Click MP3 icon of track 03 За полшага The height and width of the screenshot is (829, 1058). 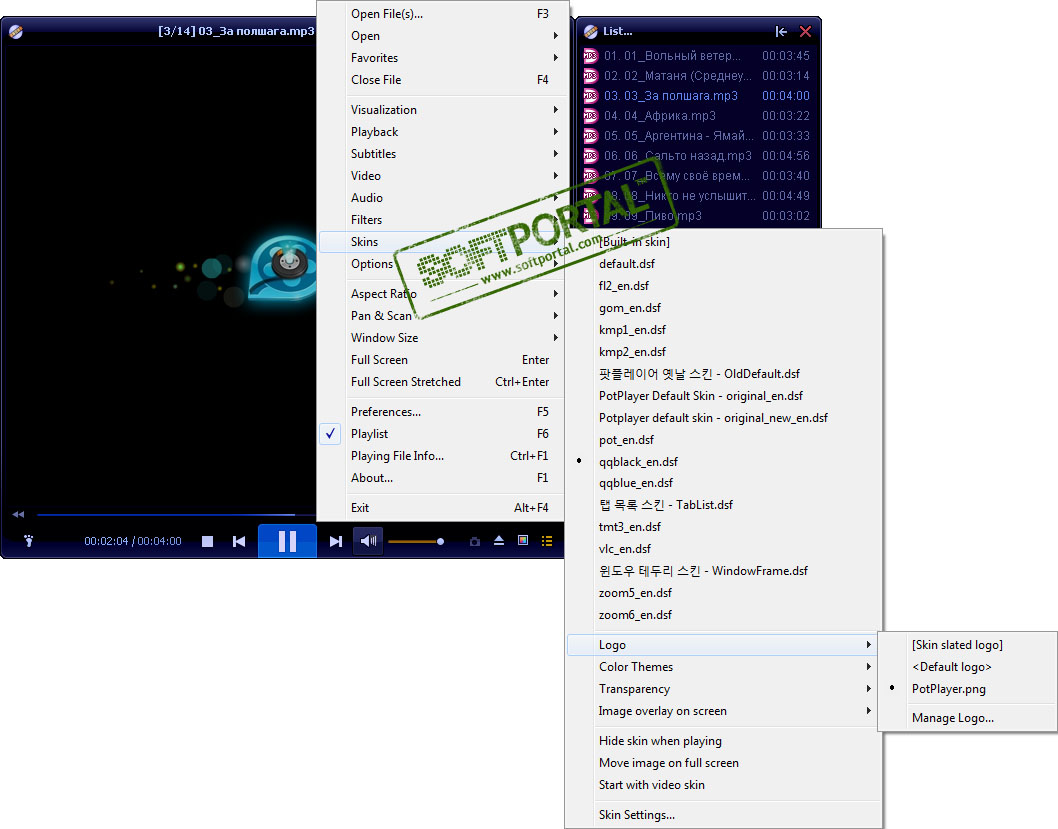(x=590, y=96)
